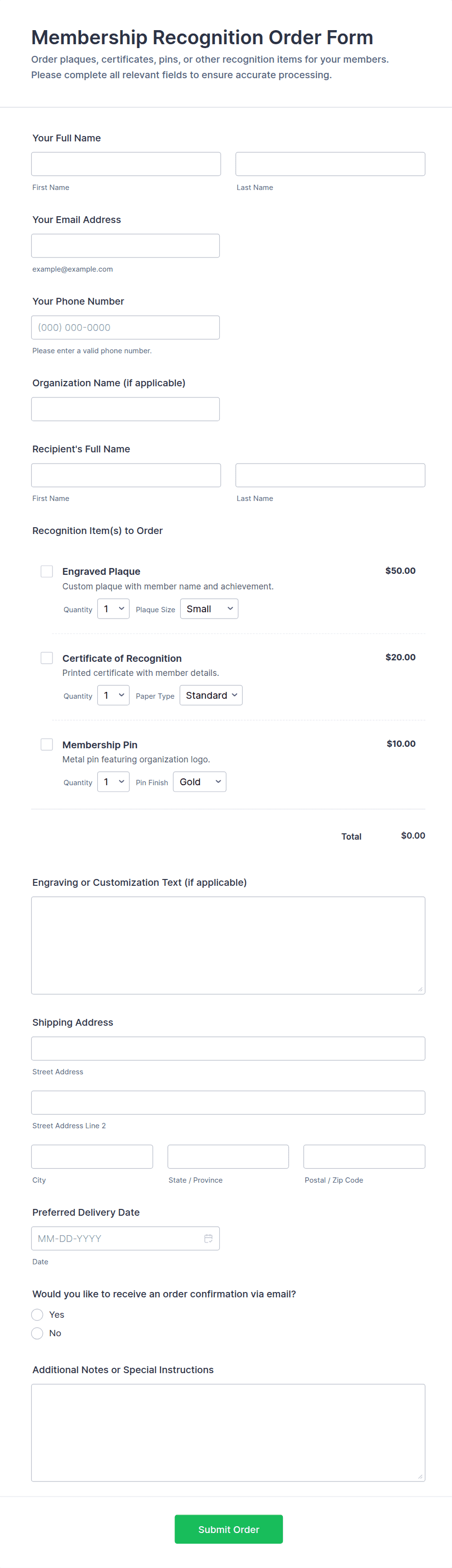Click the Engraving or Customization Text box
The height and width of the screenshot is (1568, 452).
[228, 945]
